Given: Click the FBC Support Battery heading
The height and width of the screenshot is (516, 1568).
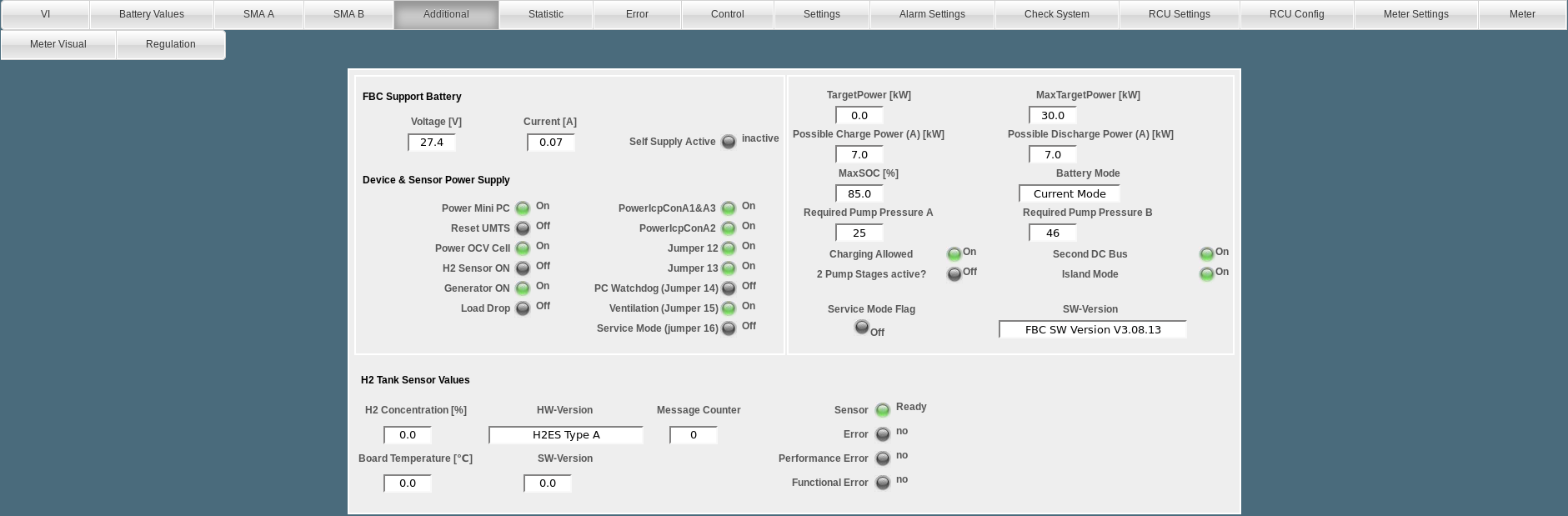Looking at the screenshot, I should click(412, 97).
